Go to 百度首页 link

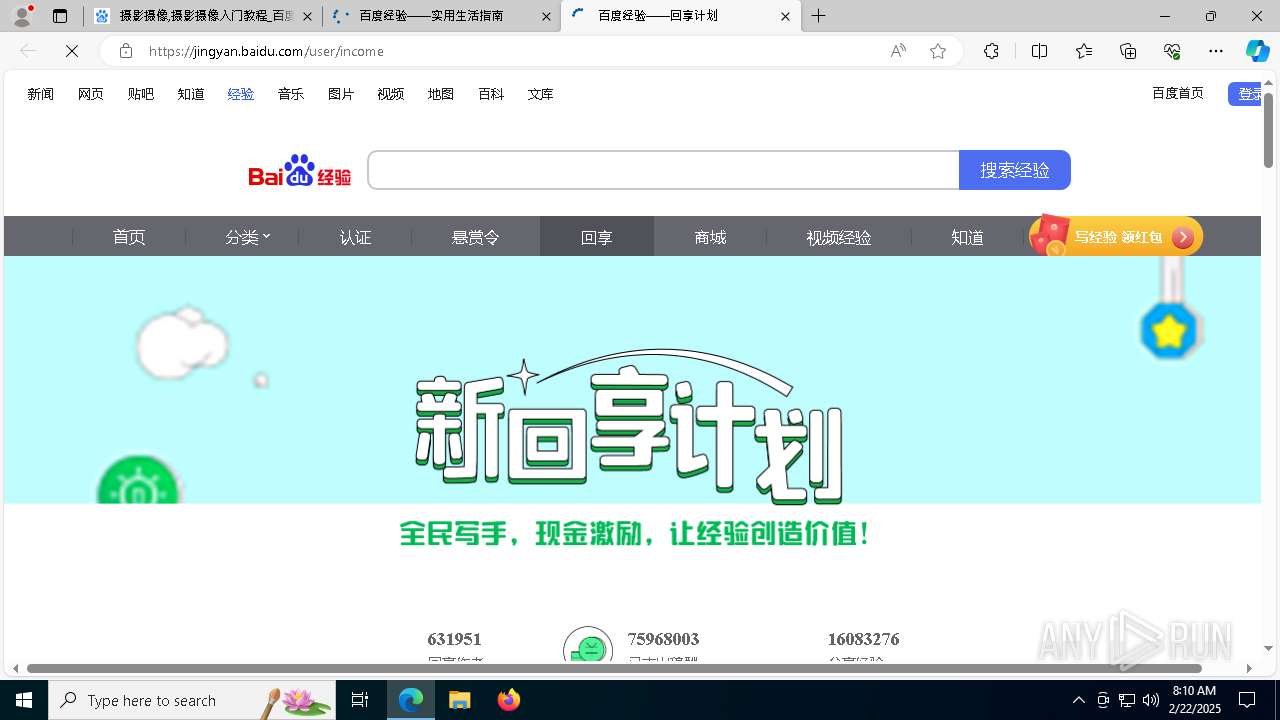point(1178,93)
